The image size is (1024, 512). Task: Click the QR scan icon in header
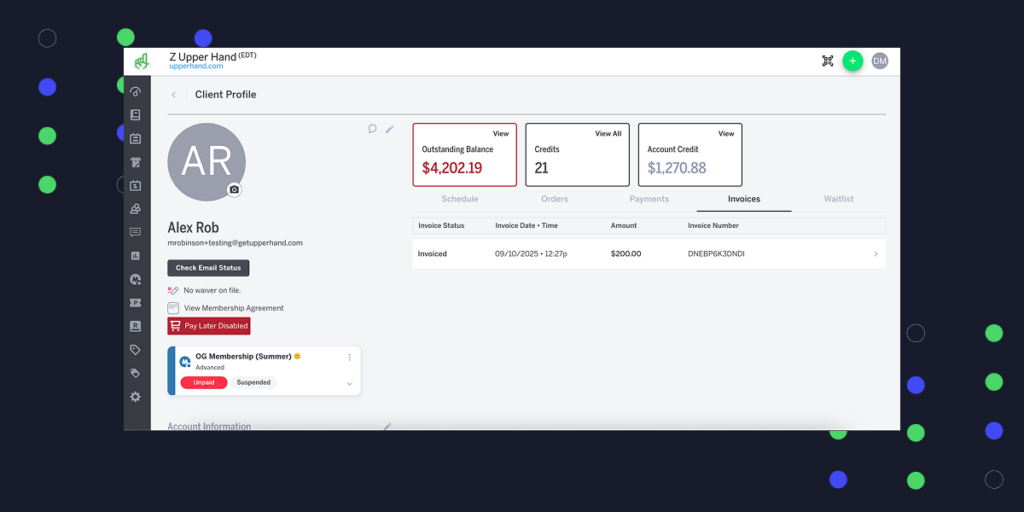(x=827, y=61)
